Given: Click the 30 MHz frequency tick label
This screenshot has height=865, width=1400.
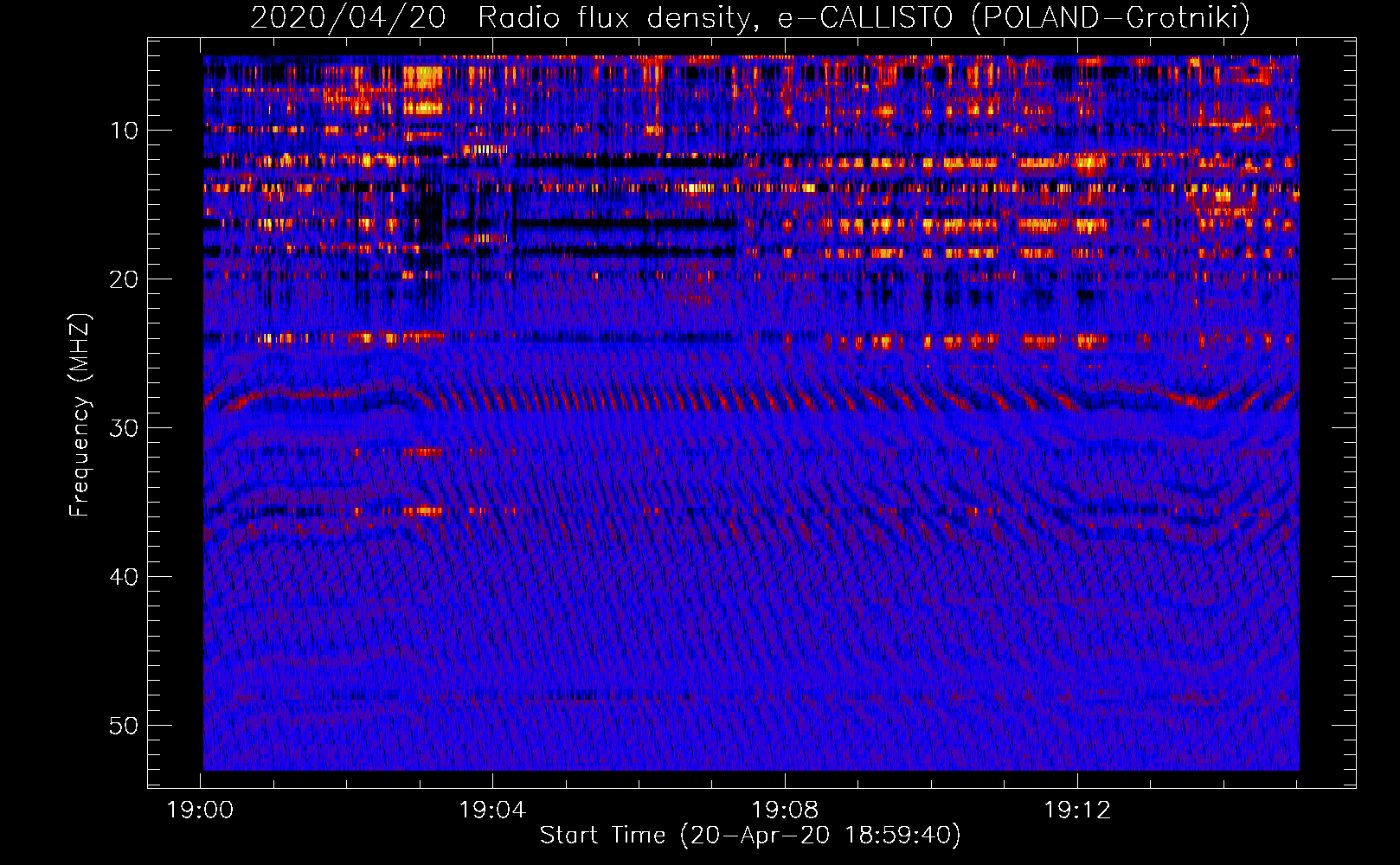Looking at the screenshot, I should (124, 428).
